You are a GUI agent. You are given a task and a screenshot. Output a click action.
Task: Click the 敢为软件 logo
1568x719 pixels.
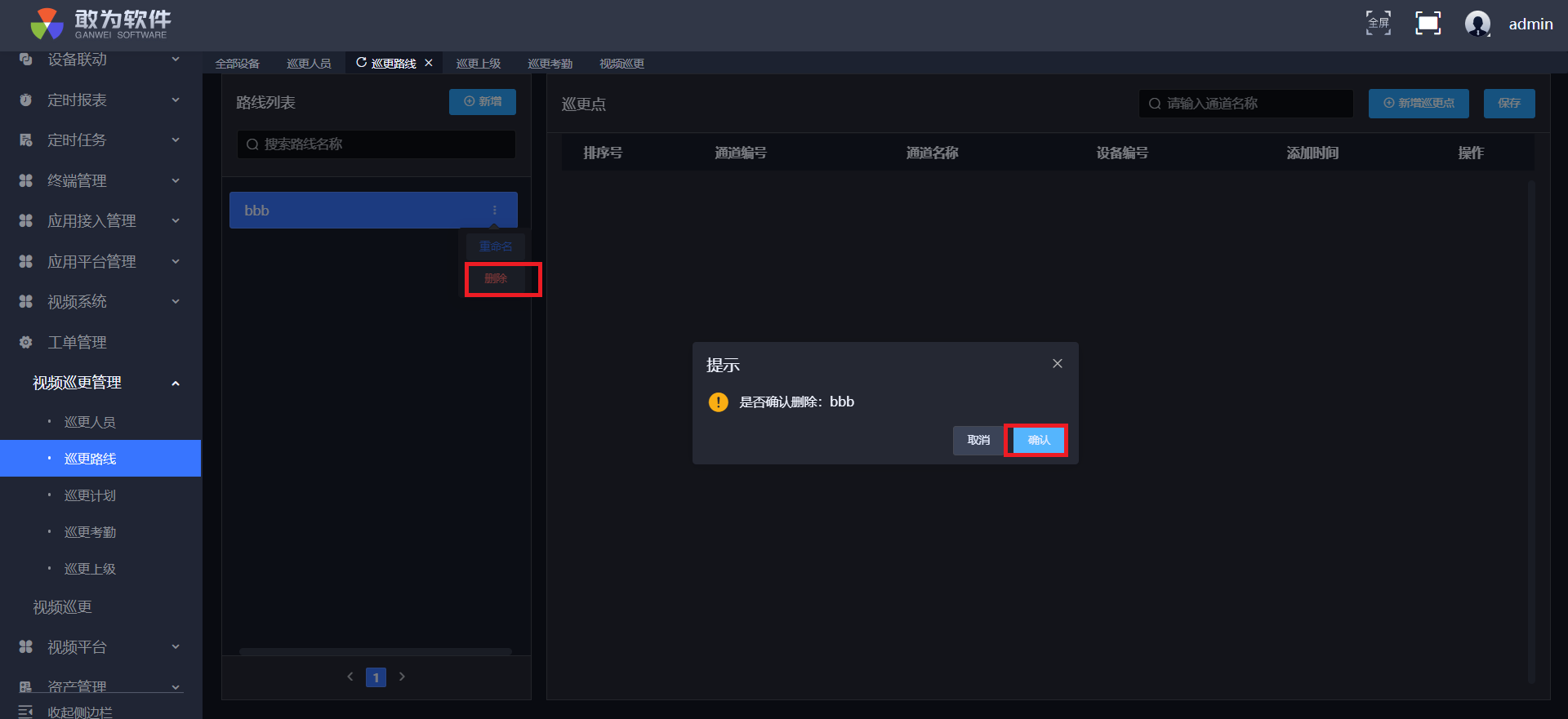coord(100,24)
